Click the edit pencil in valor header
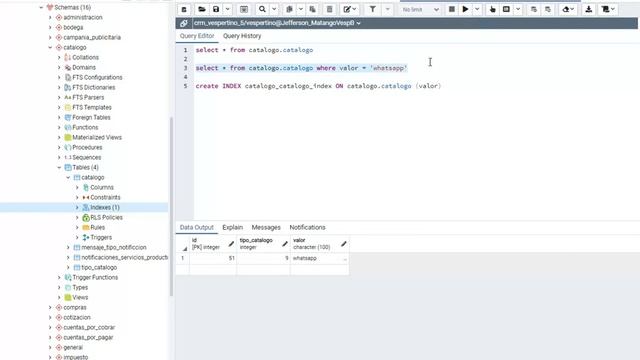This screenshot has height=360, width=640. [344, 244]
